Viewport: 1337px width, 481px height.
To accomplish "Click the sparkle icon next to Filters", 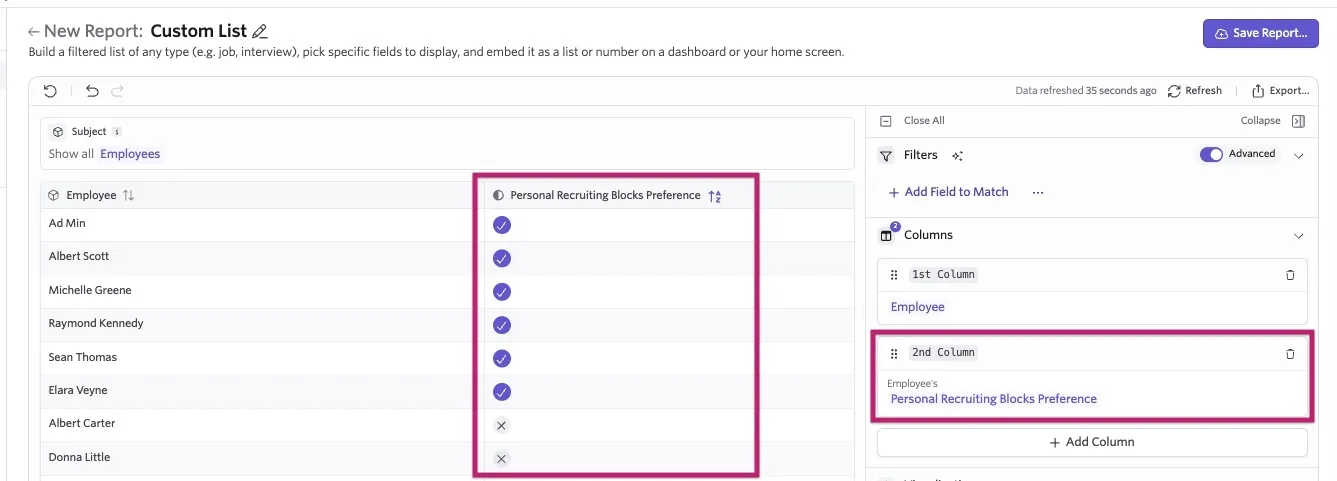I will click(957, 156).
